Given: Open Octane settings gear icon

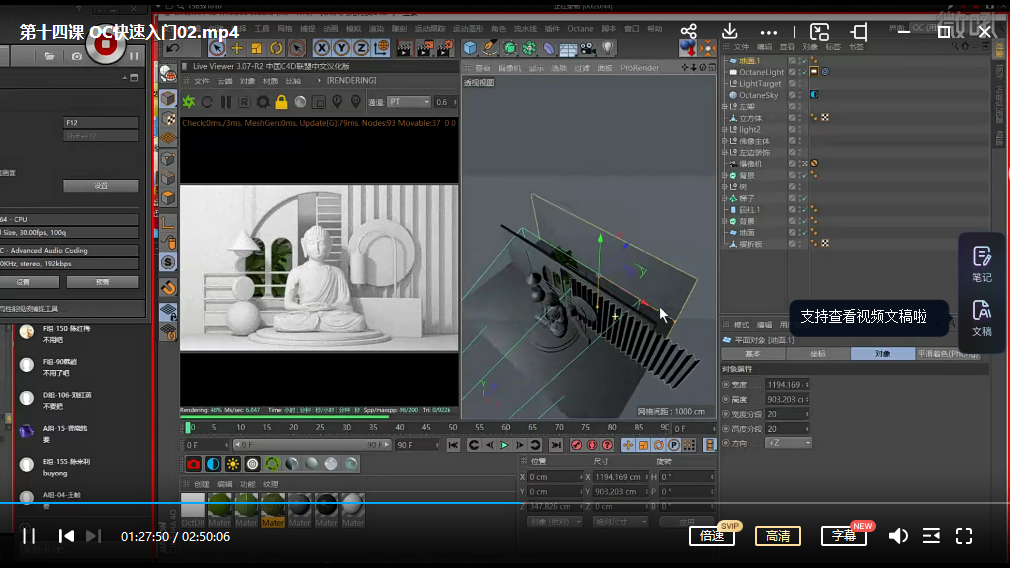Looking at the screenshot, I should (263, 102).
